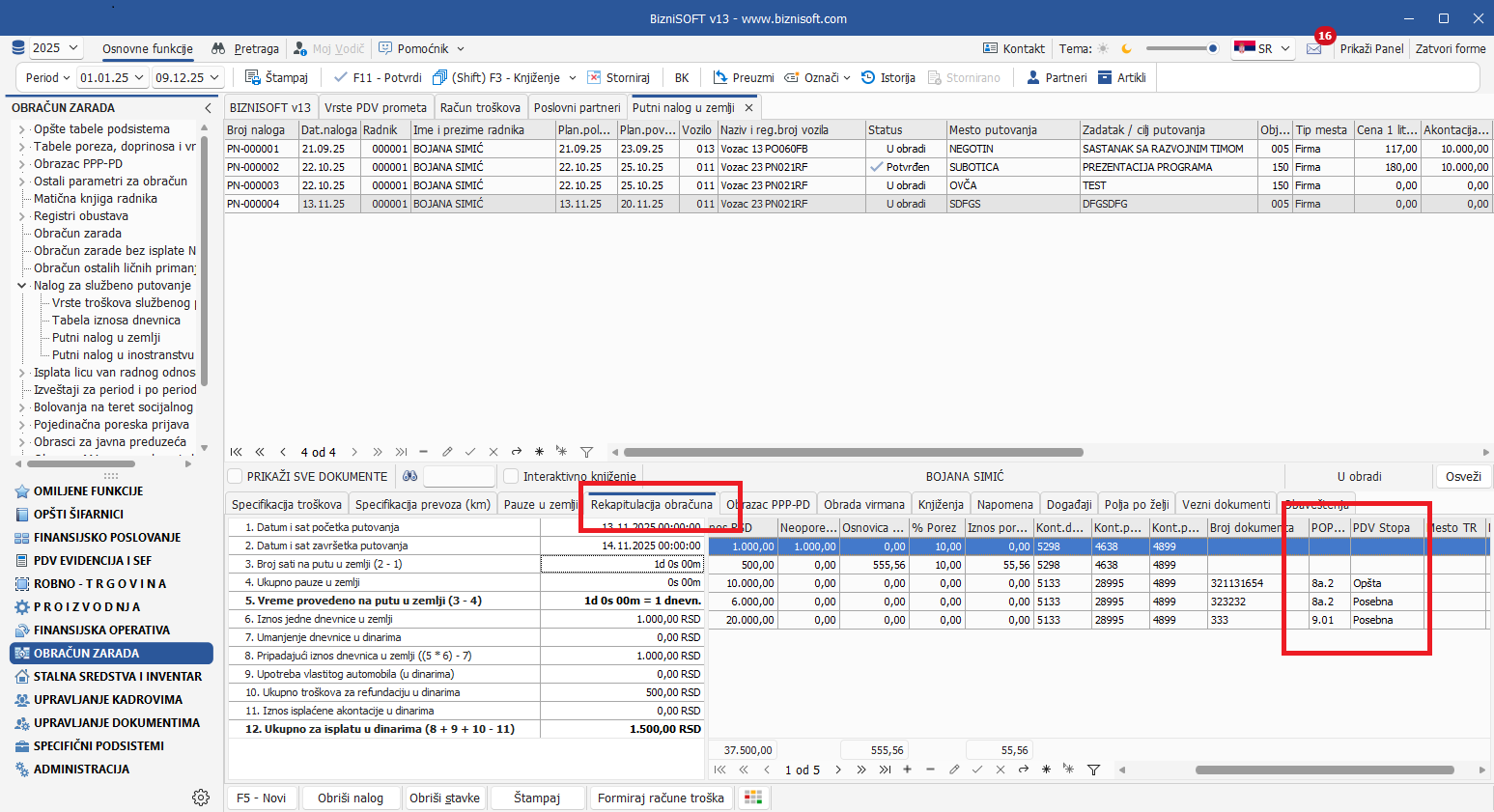Viewport: 1494px width, 812px height.
Task: Click the Formiraj račune troška button
Action: (x=661, y=798)
